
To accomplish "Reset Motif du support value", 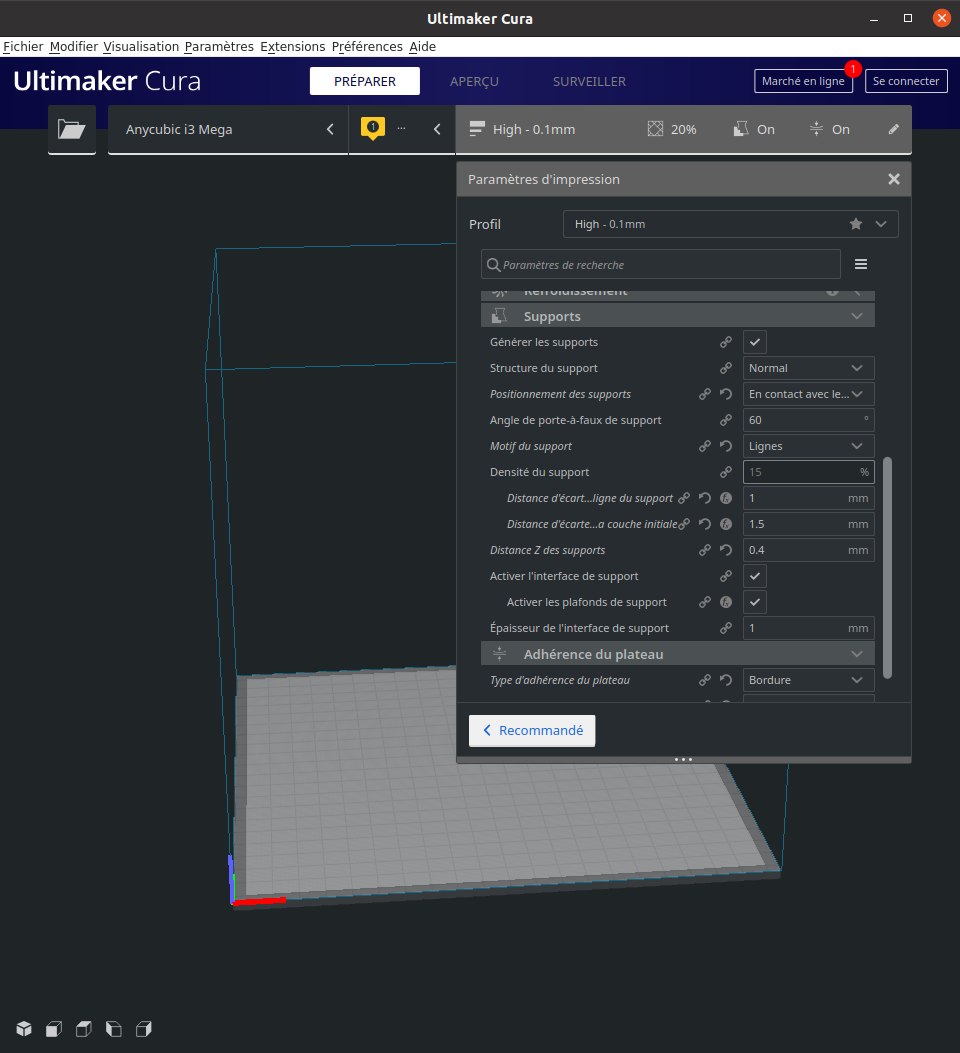I will tap(726, 446).
